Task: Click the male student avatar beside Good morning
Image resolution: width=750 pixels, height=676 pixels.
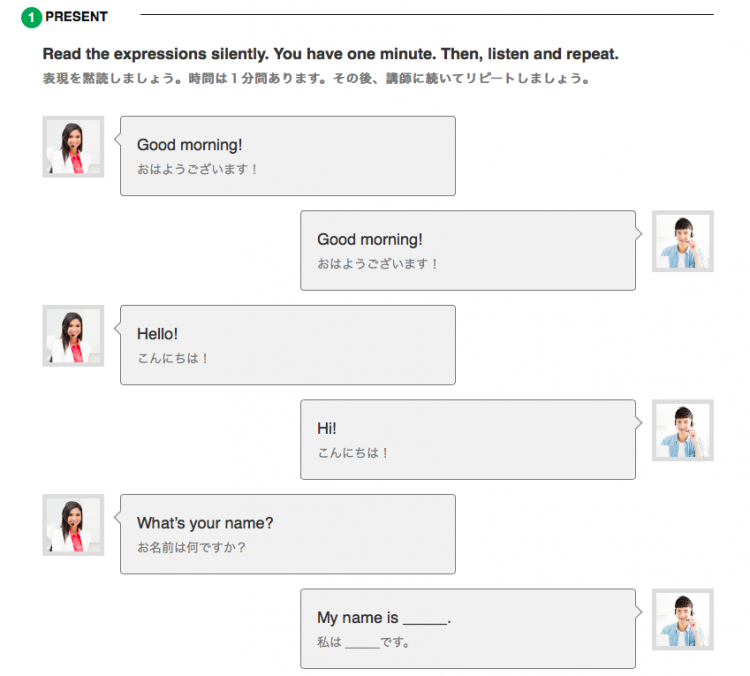Action: click(683, 241)
